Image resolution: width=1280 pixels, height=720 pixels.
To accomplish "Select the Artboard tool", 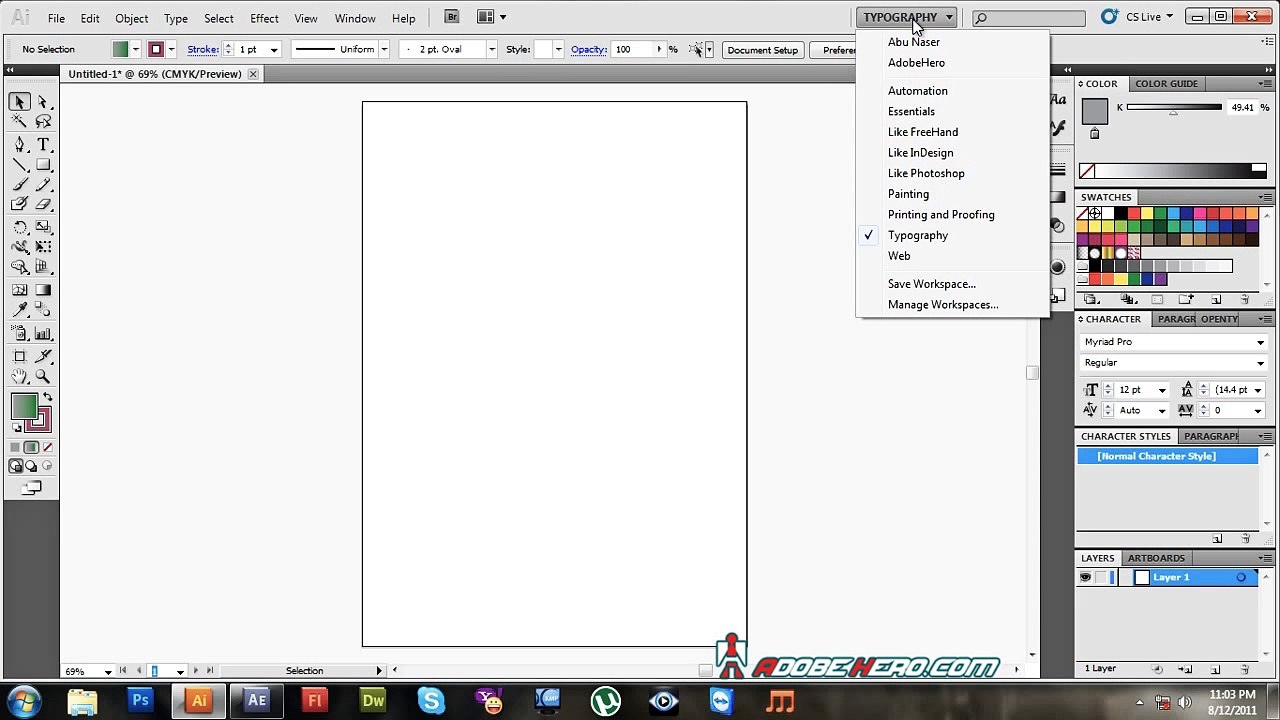I will (x=20, y=356).
